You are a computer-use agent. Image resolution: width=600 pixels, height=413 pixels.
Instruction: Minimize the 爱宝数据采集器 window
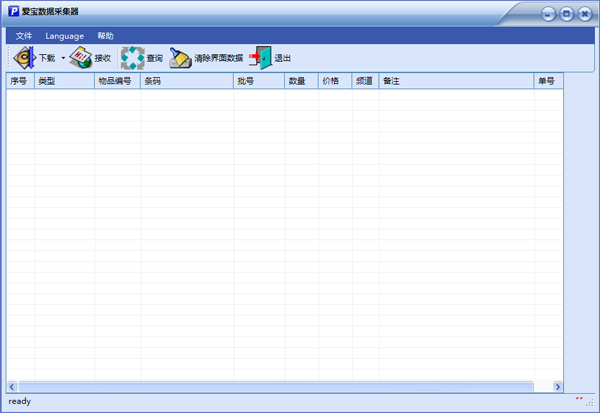tap(548, 15)
